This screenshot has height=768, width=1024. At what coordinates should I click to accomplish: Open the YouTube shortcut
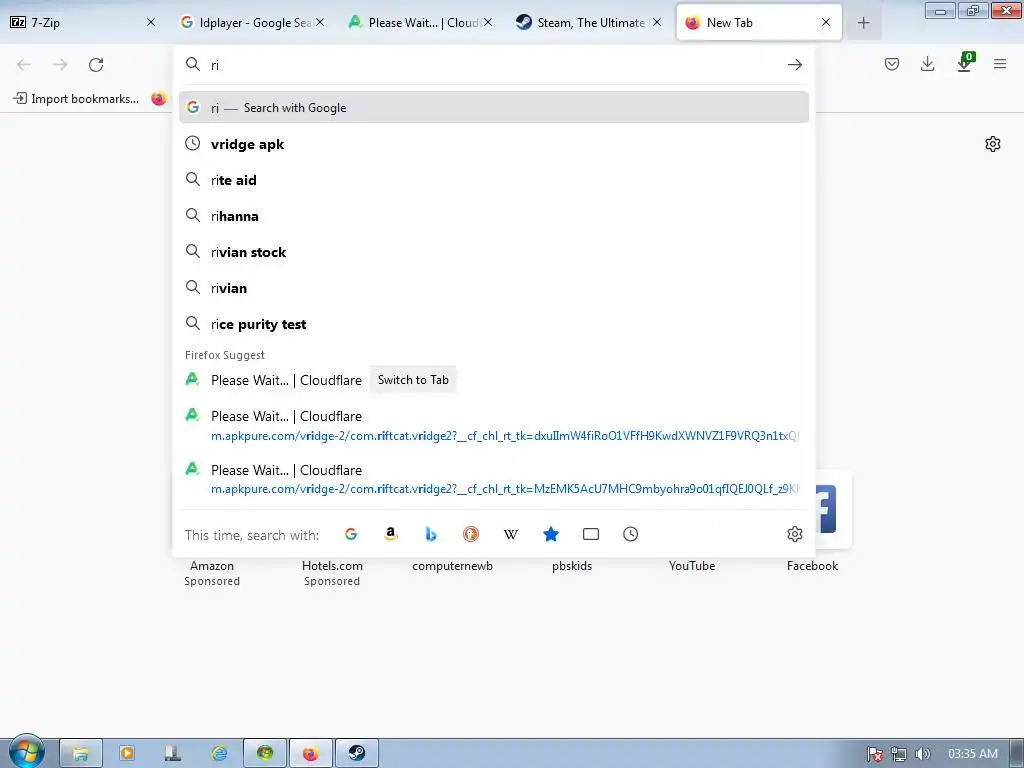tap(692, 566)
